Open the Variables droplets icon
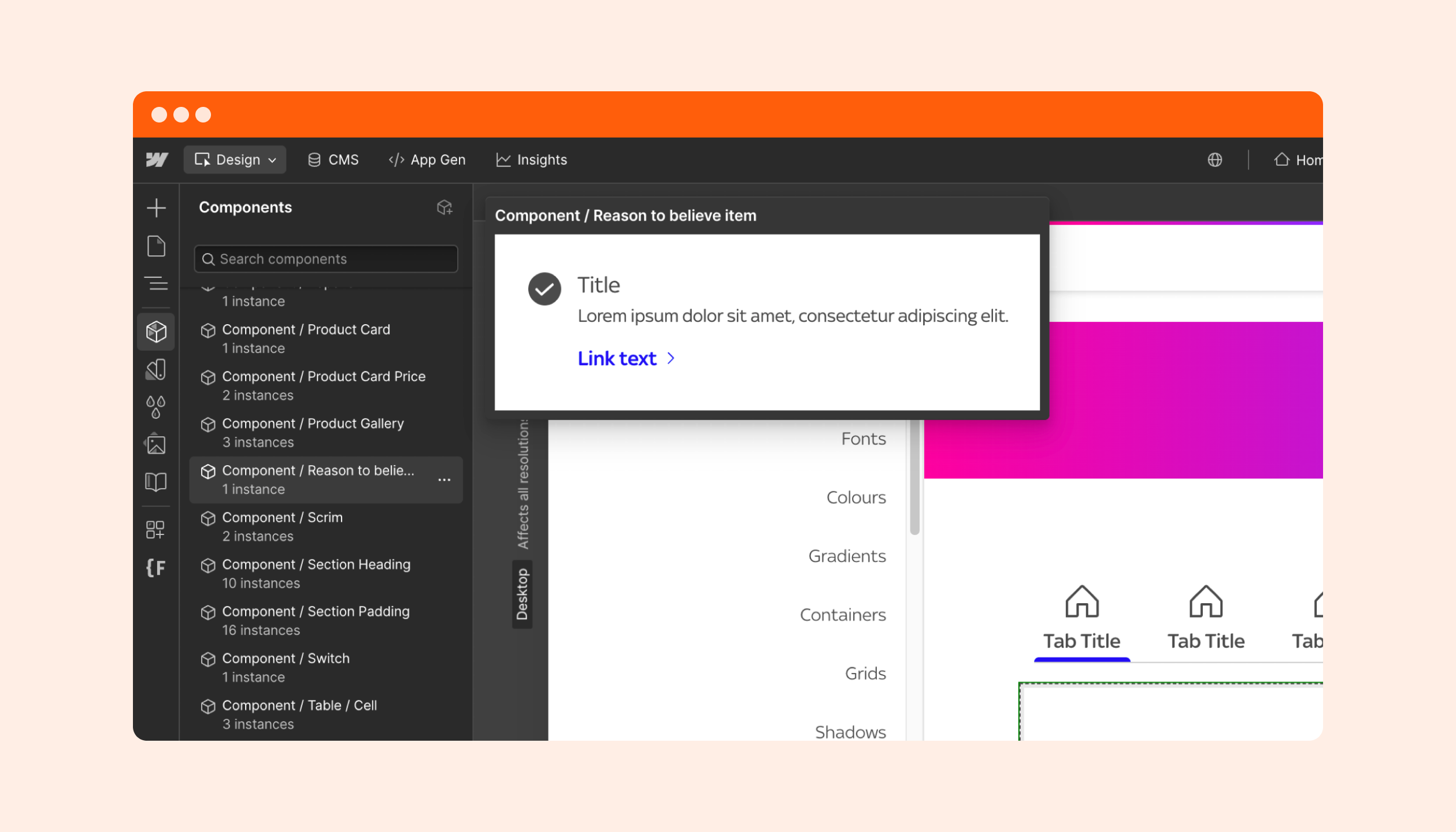 pos(156,407)
